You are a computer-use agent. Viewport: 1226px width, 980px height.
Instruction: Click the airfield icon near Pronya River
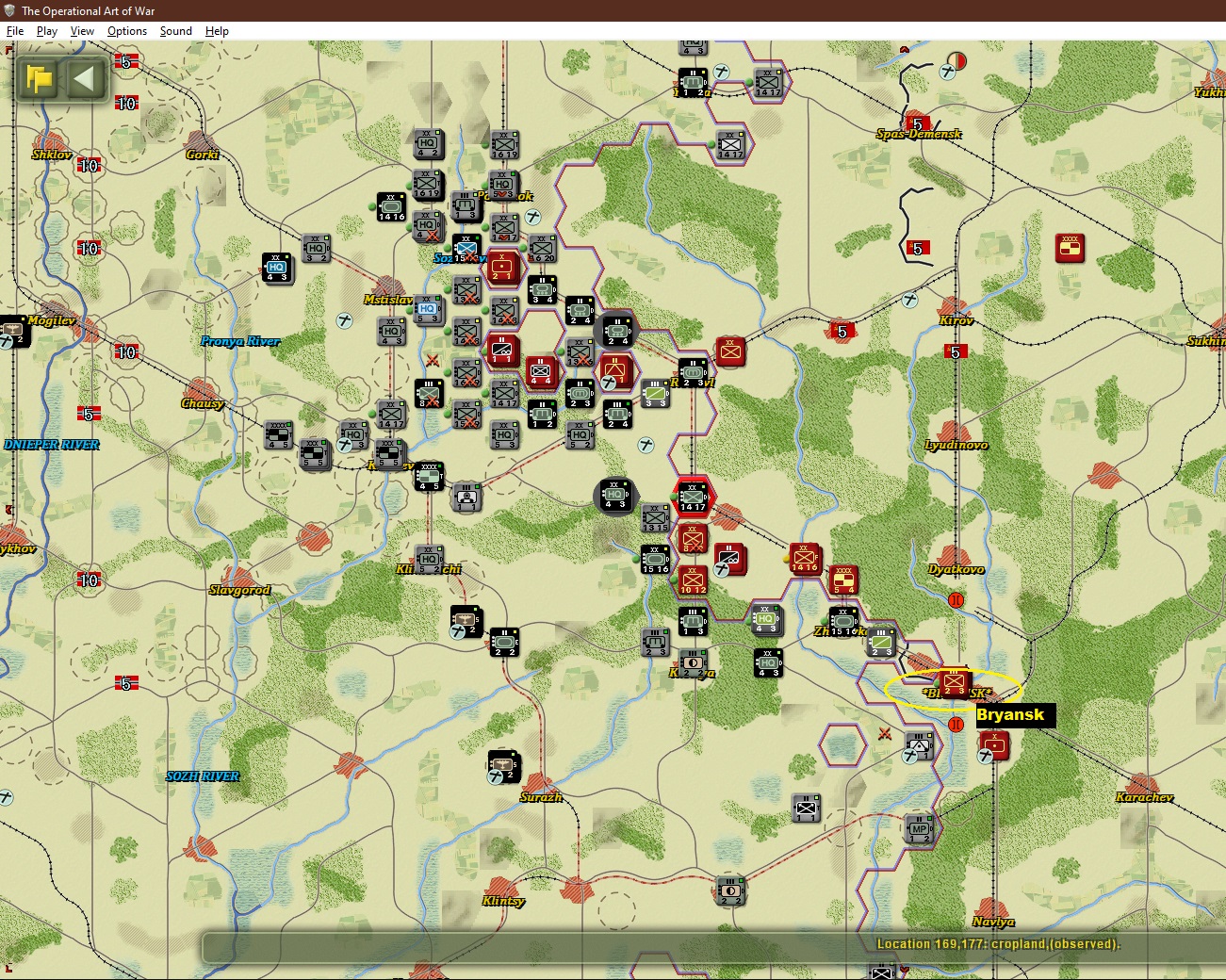pyautogui.click(x=345, y=321)
